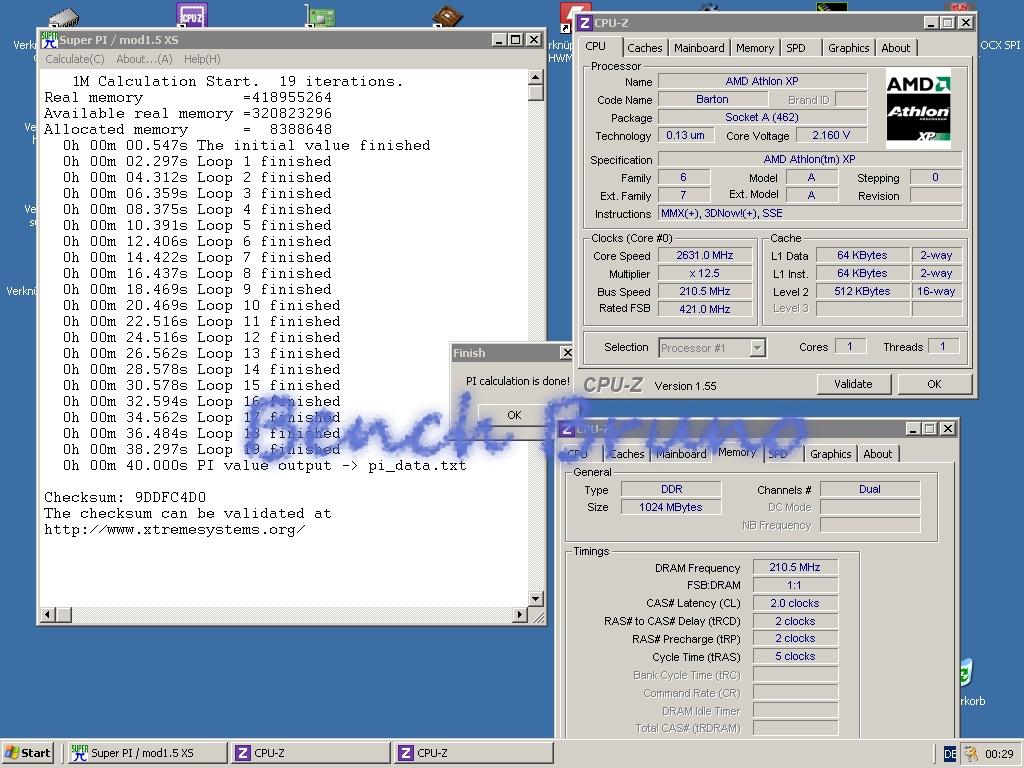The height and width of the screenshot is (768, 1024).
Task: Click the CAS# Latency 2.0 clocks value
Action: (x=795, y=603)
